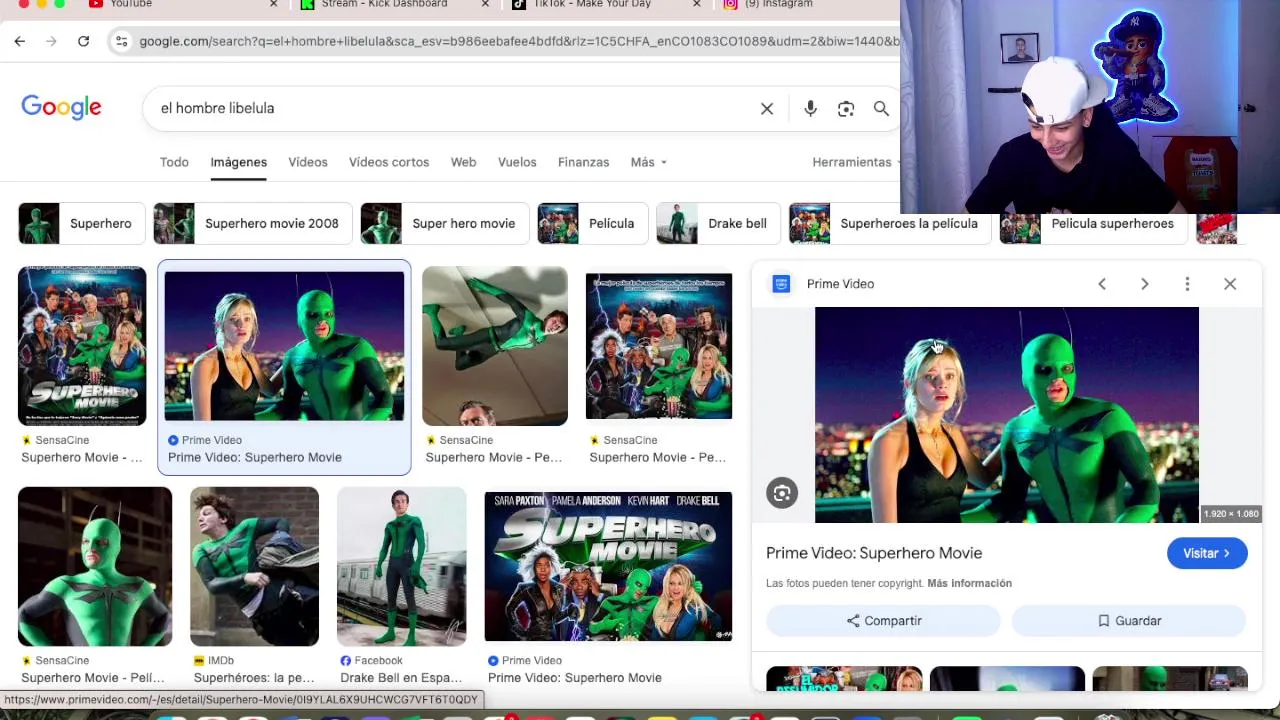The width and height of the screenshot is (1280, 720).
Task: Click the Visitar button
Action: [x=1207, y=553]
